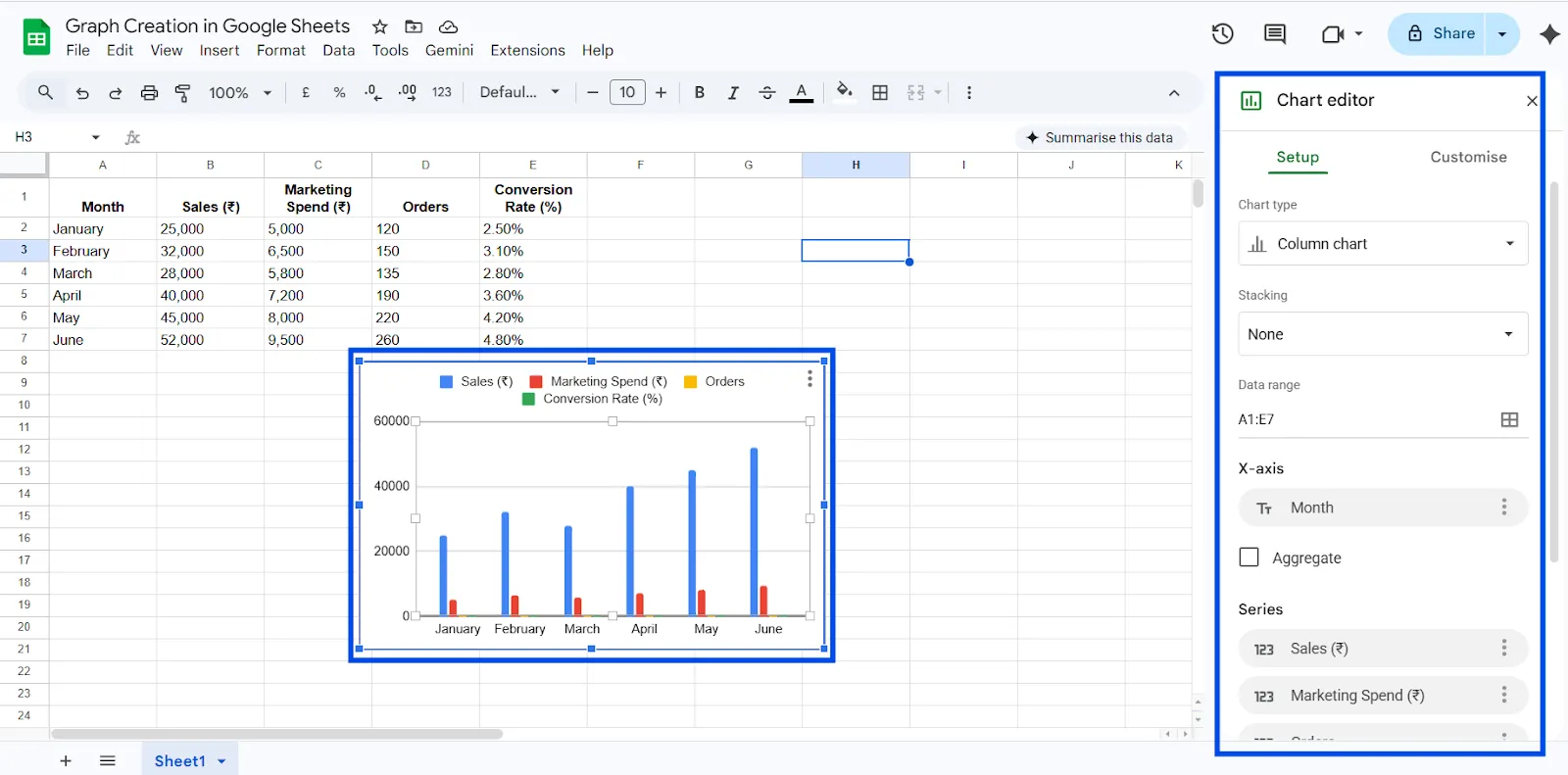Click the merge cells icon
The width and height of the screenshot is (1568, 775).
915,92
